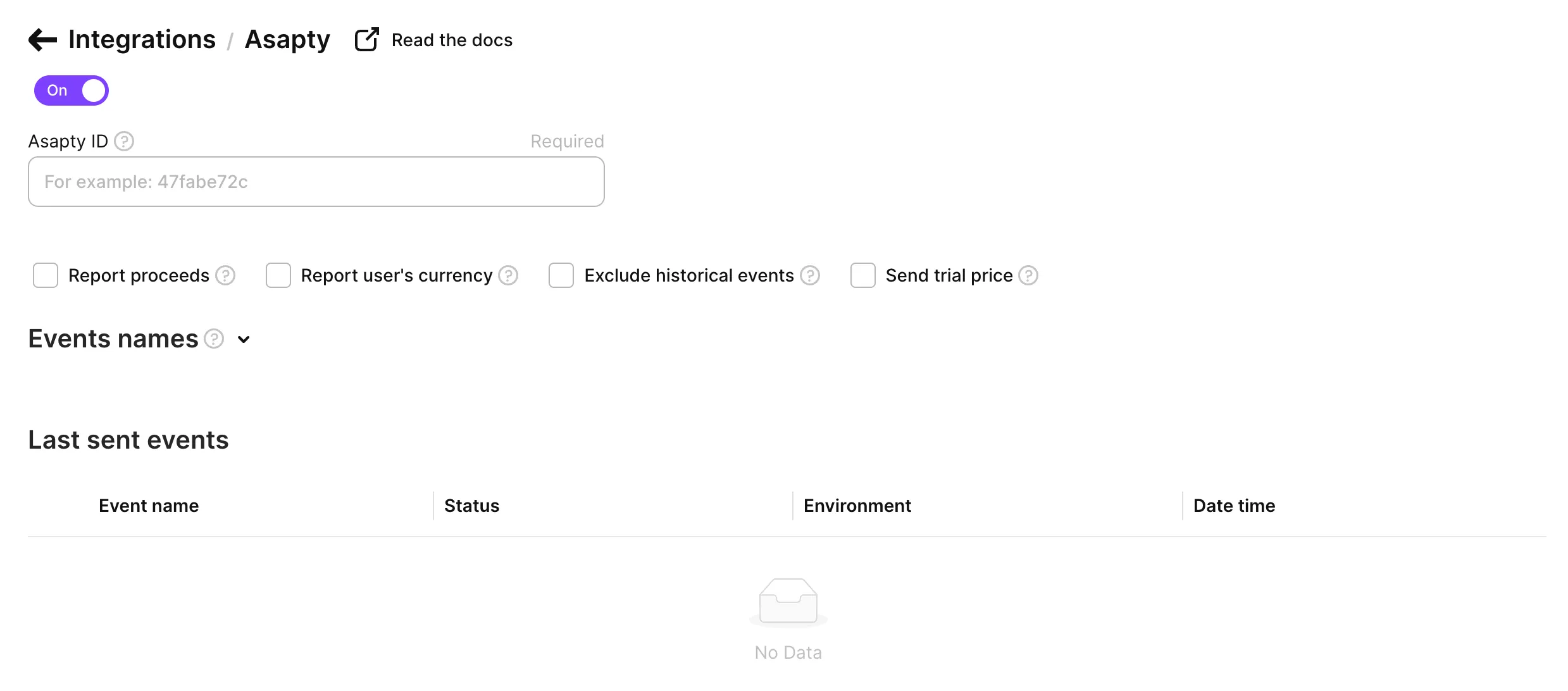Image resolution: width=1568 pixels, height=691 pixels.
Task: Expand the Events names section chevron
Action: (244, 340)
